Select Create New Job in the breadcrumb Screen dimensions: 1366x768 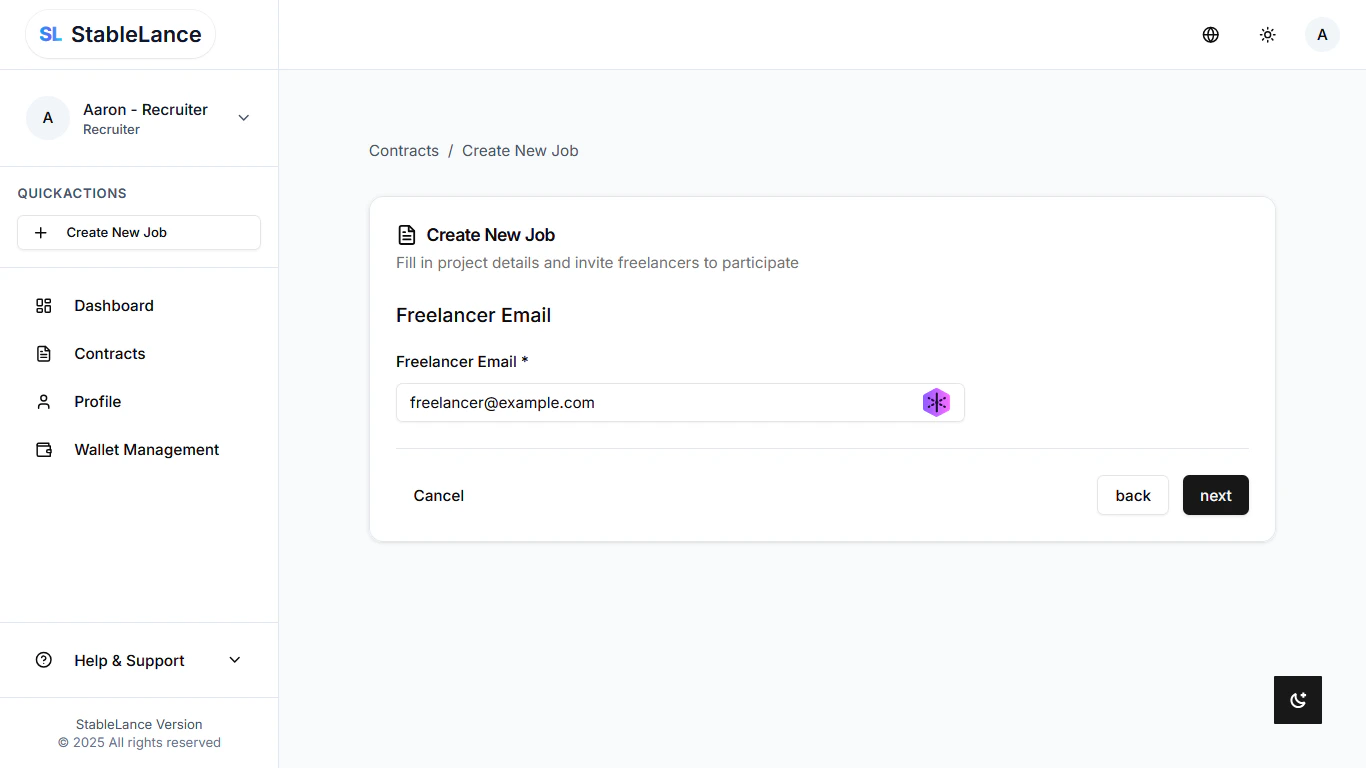pos(520,150)
